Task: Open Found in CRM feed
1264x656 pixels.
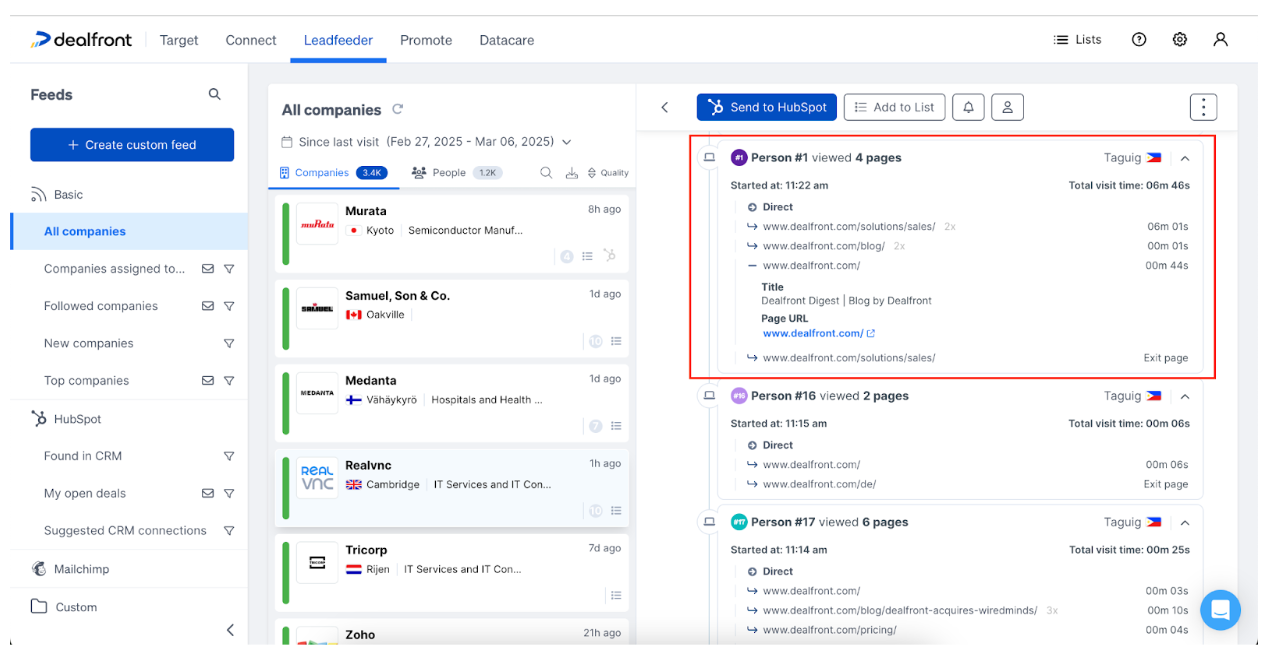Action: click(83, 456)
